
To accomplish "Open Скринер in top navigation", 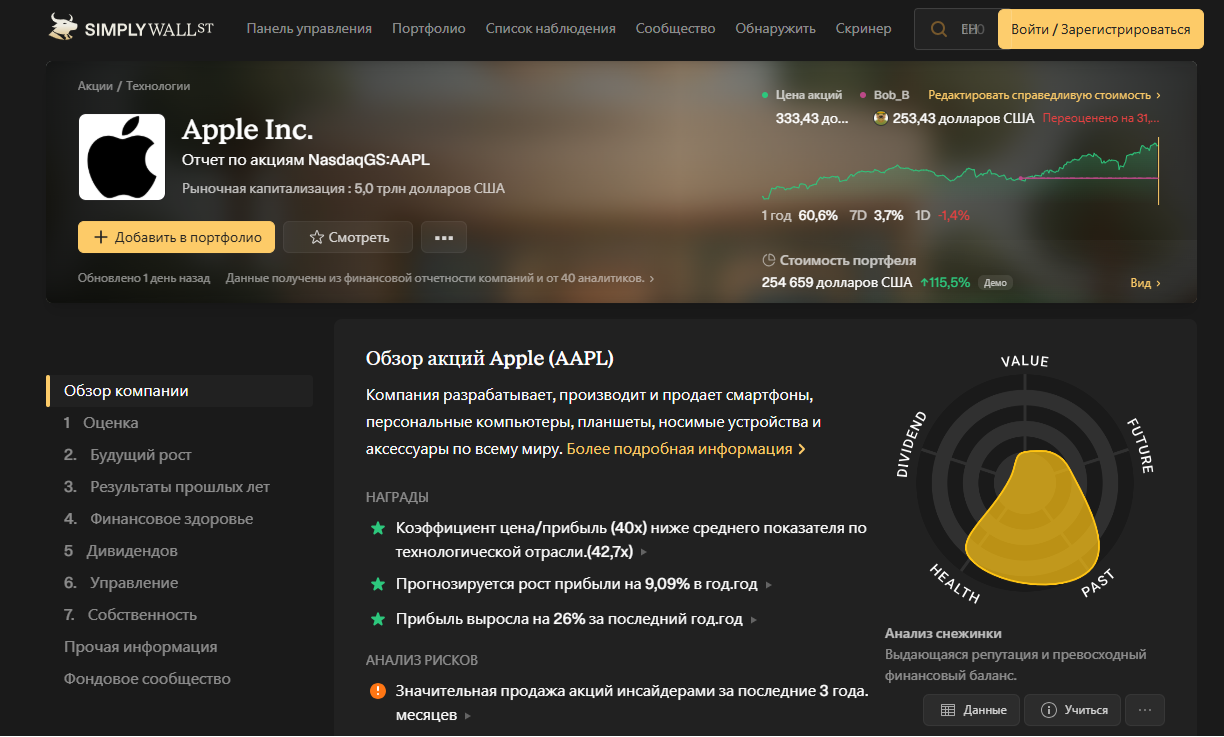I will (x=864, y=29).
